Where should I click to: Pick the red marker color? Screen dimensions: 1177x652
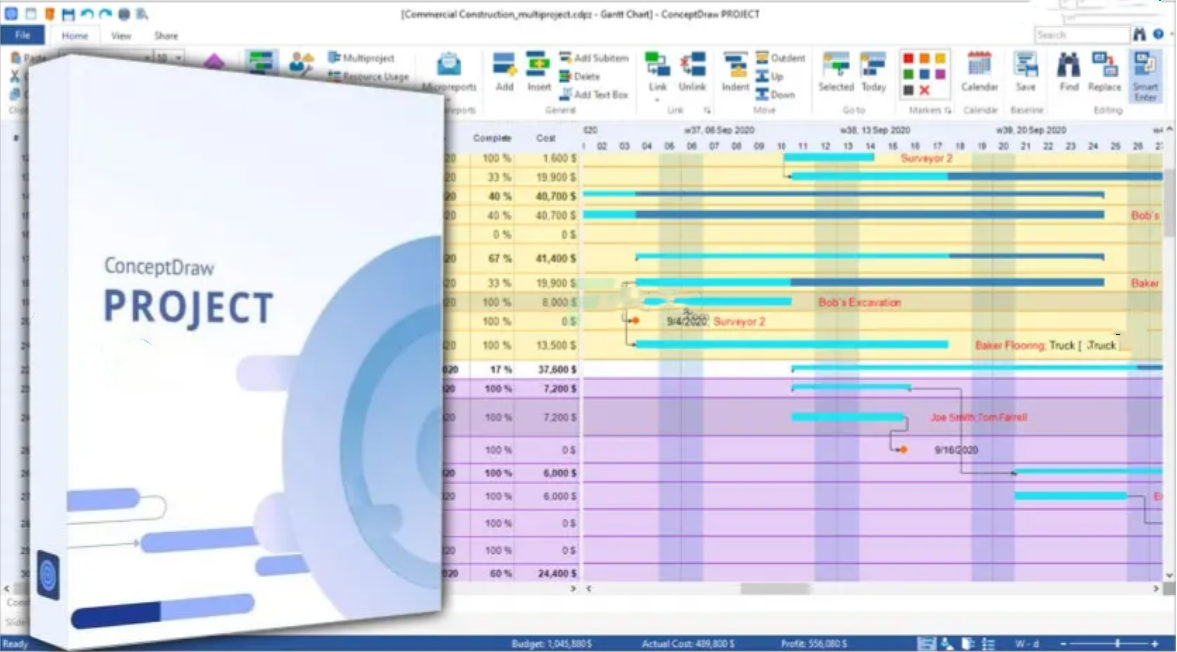tap(908, 59)
